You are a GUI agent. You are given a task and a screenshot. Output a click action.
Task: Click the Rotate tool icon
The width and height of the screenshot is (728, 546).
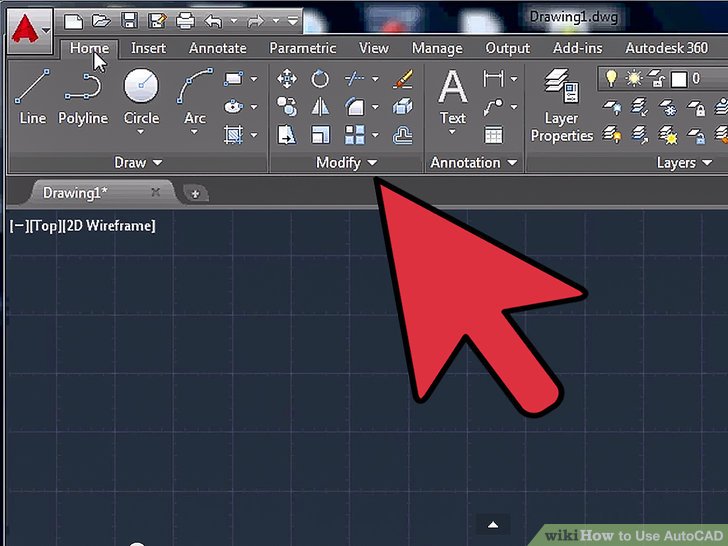(320, 78)
